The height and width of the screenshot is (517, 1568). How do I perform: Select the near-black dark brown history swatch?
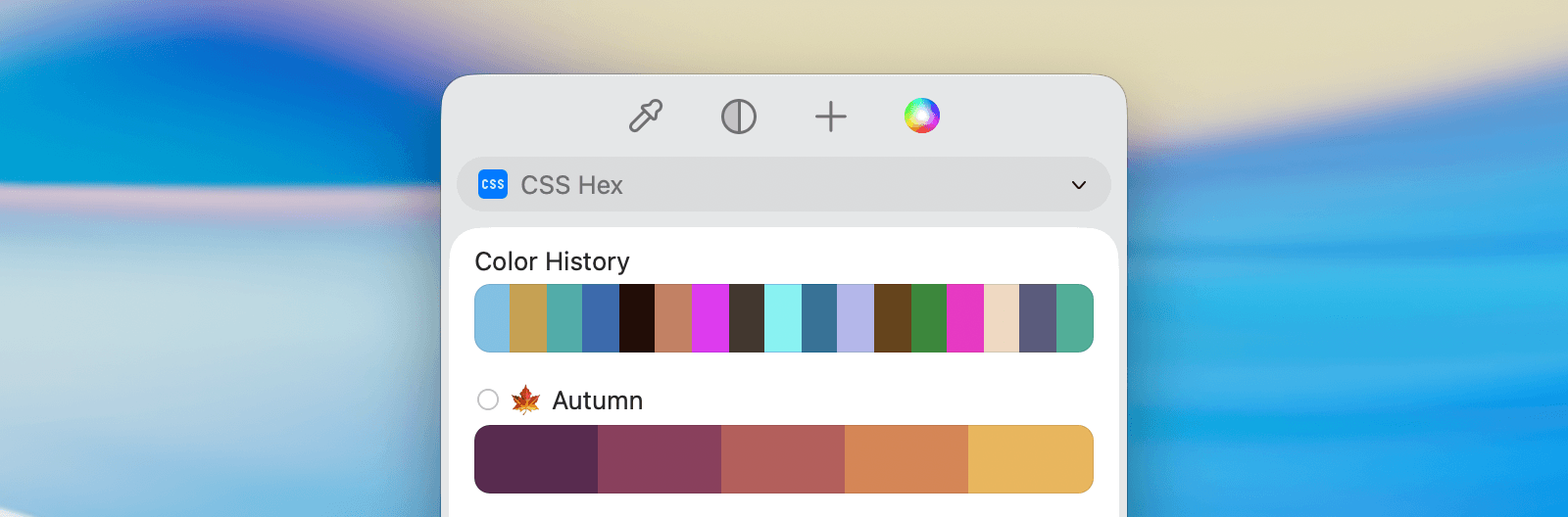pos(637,318)
